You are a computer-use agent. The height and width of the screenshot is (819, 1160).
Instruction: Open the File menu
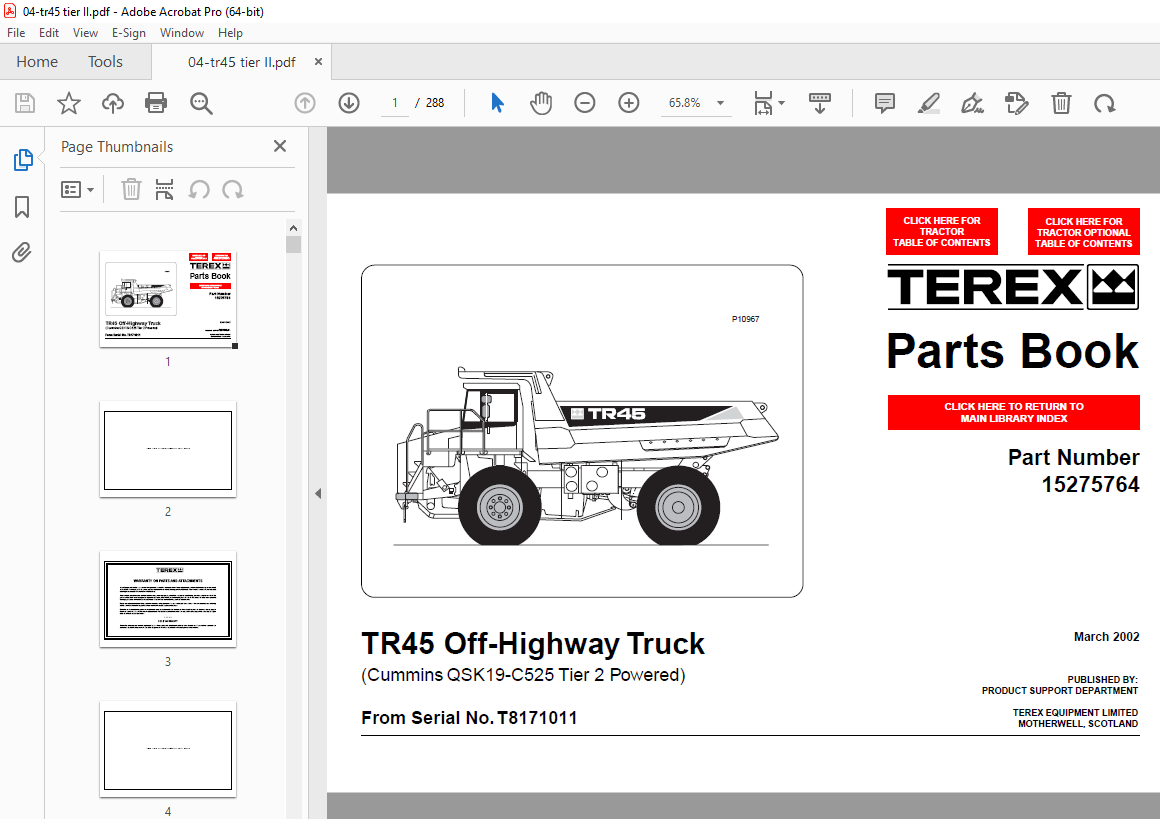16,33
